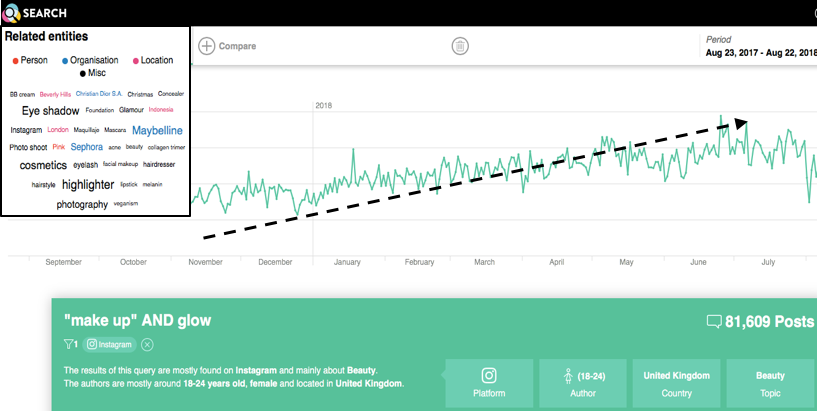
Task: Click the Location legend dot
Action: click(x=136, y=61)
